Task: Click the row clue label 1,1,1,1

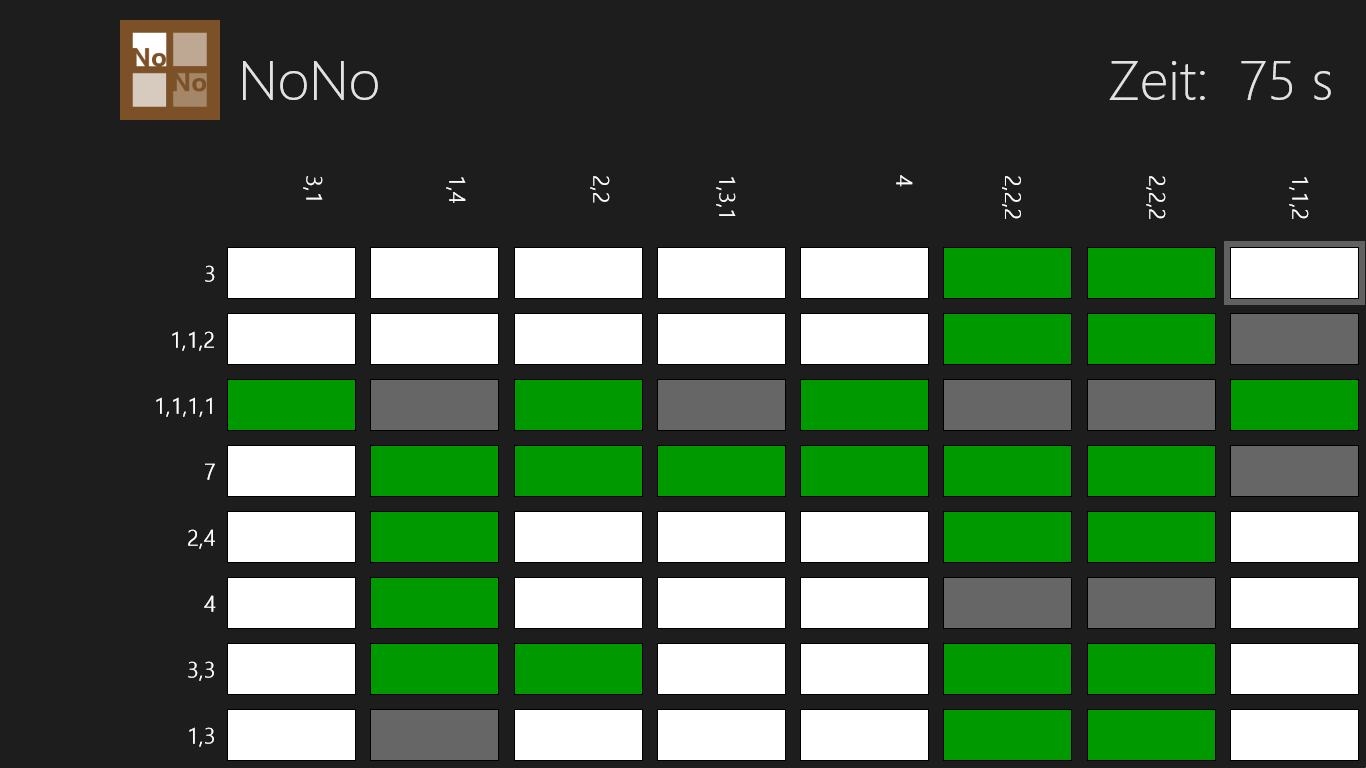Action: click(185, 407)
